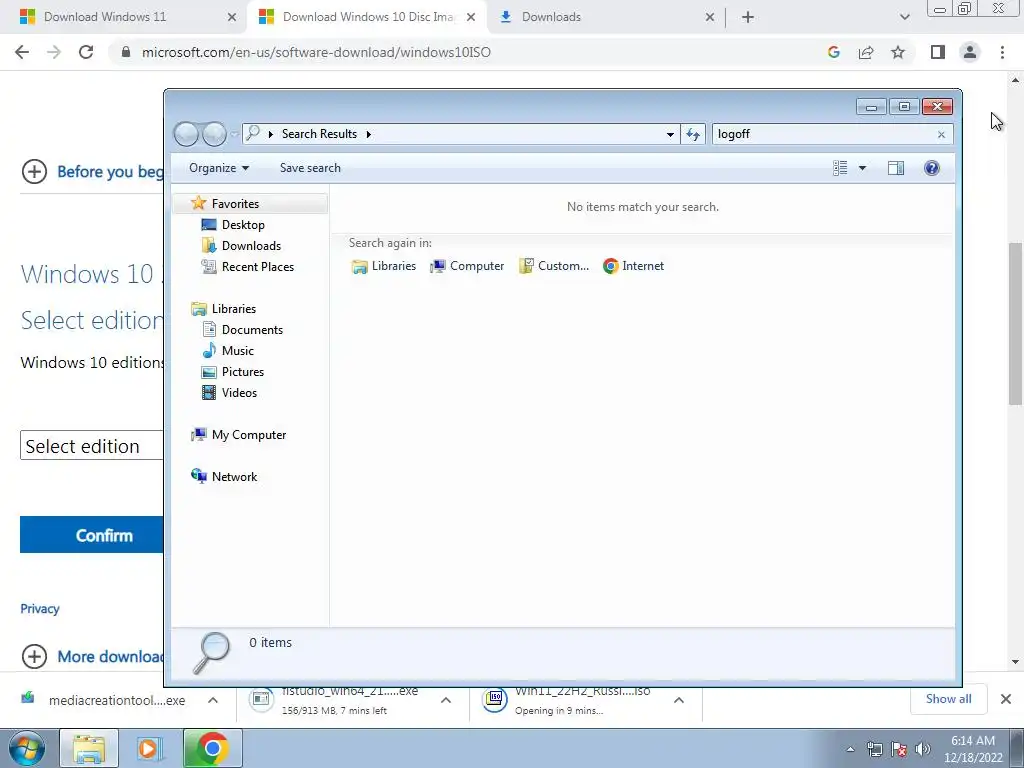
Task: Search again in Computer
Action: (467, 266)
